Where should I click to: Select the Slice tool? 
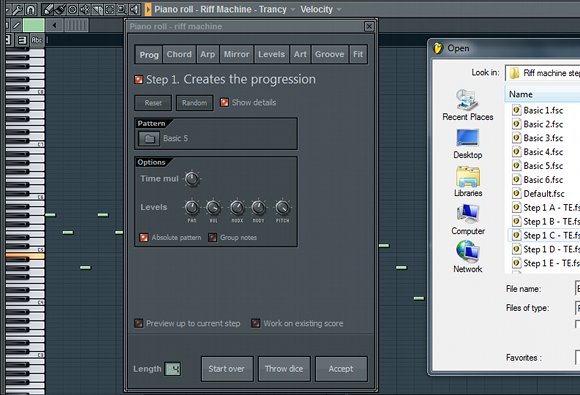[x=97, y=10]
